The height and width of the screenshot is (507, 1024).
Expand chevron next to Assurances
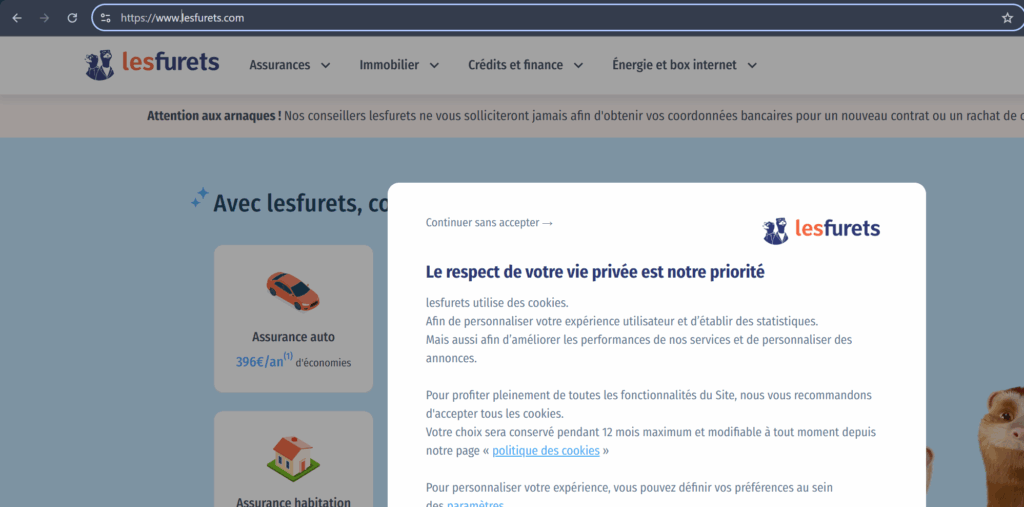(x=325, y=65)
